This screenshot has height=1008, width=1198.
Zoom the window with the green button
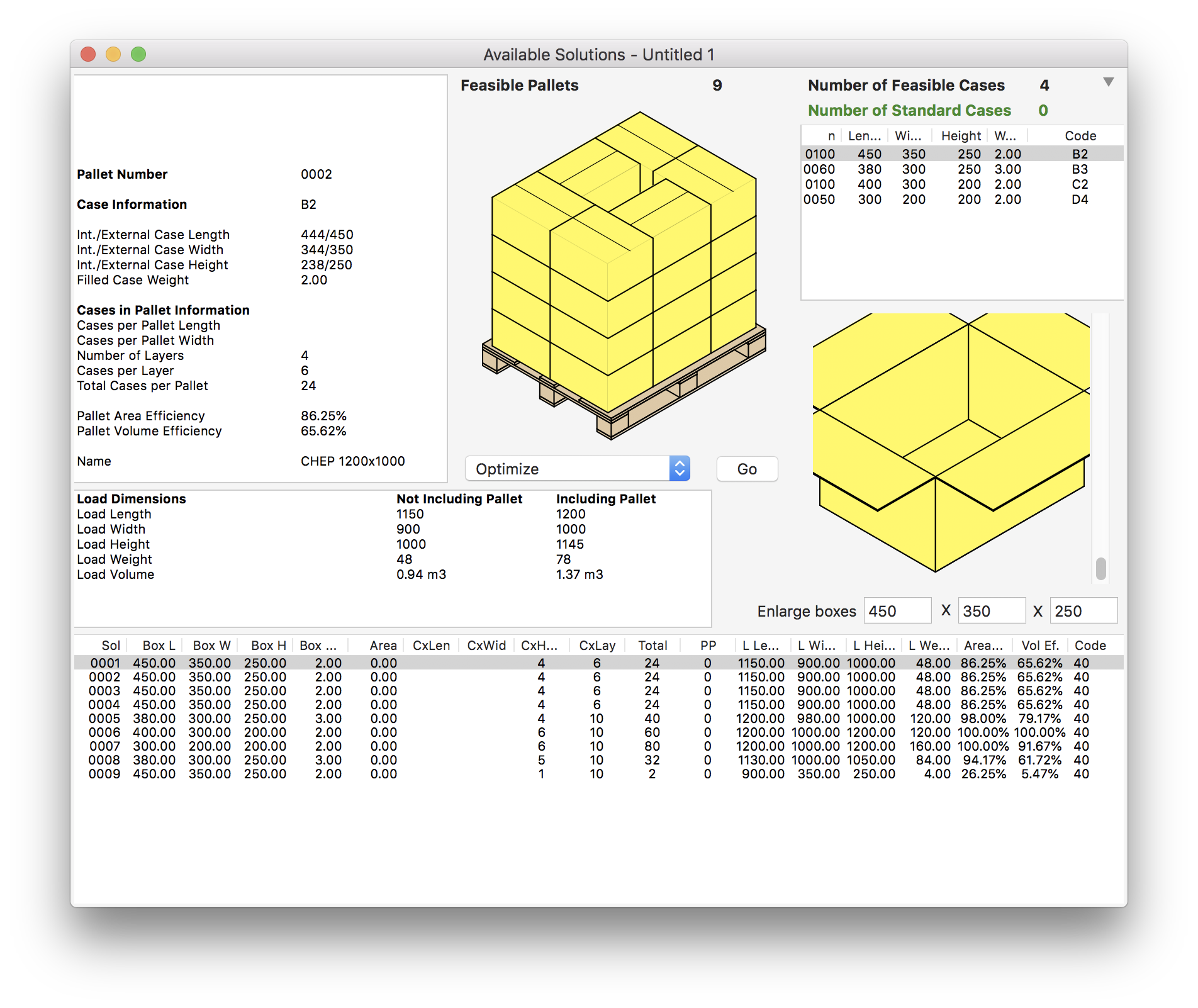(x=138, y=54)
